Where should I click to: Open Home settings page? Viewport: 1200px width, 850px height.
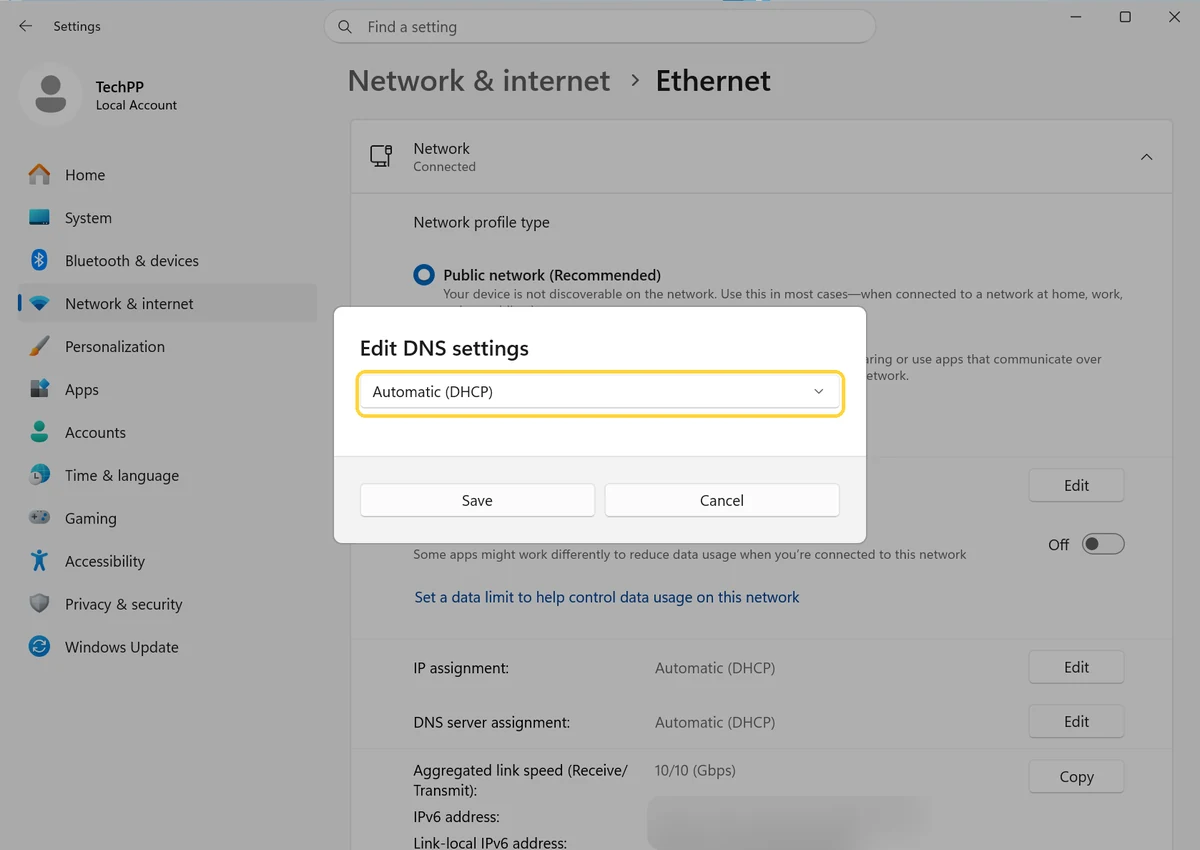click(x=85, y=175)
